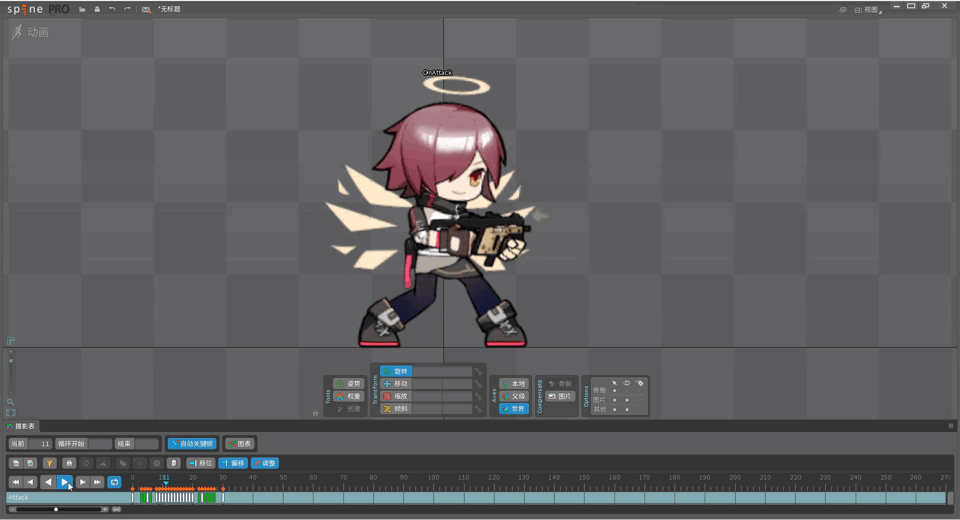Click the key icon beside 移动 row
Screen dimensions: 960x520
(x=478, y=383)
